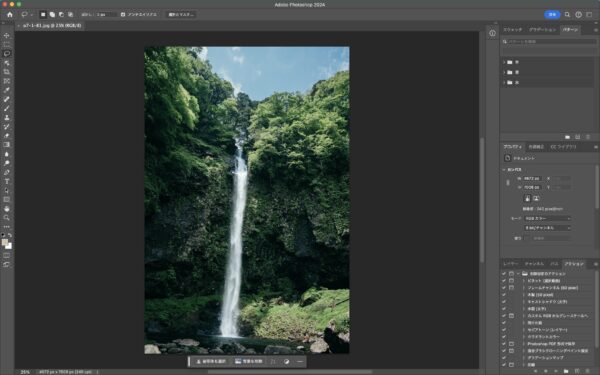The width and height of the screenshot is (600, 375).
Task: Select the Crop tool in the toolbar
Action: 7,72
